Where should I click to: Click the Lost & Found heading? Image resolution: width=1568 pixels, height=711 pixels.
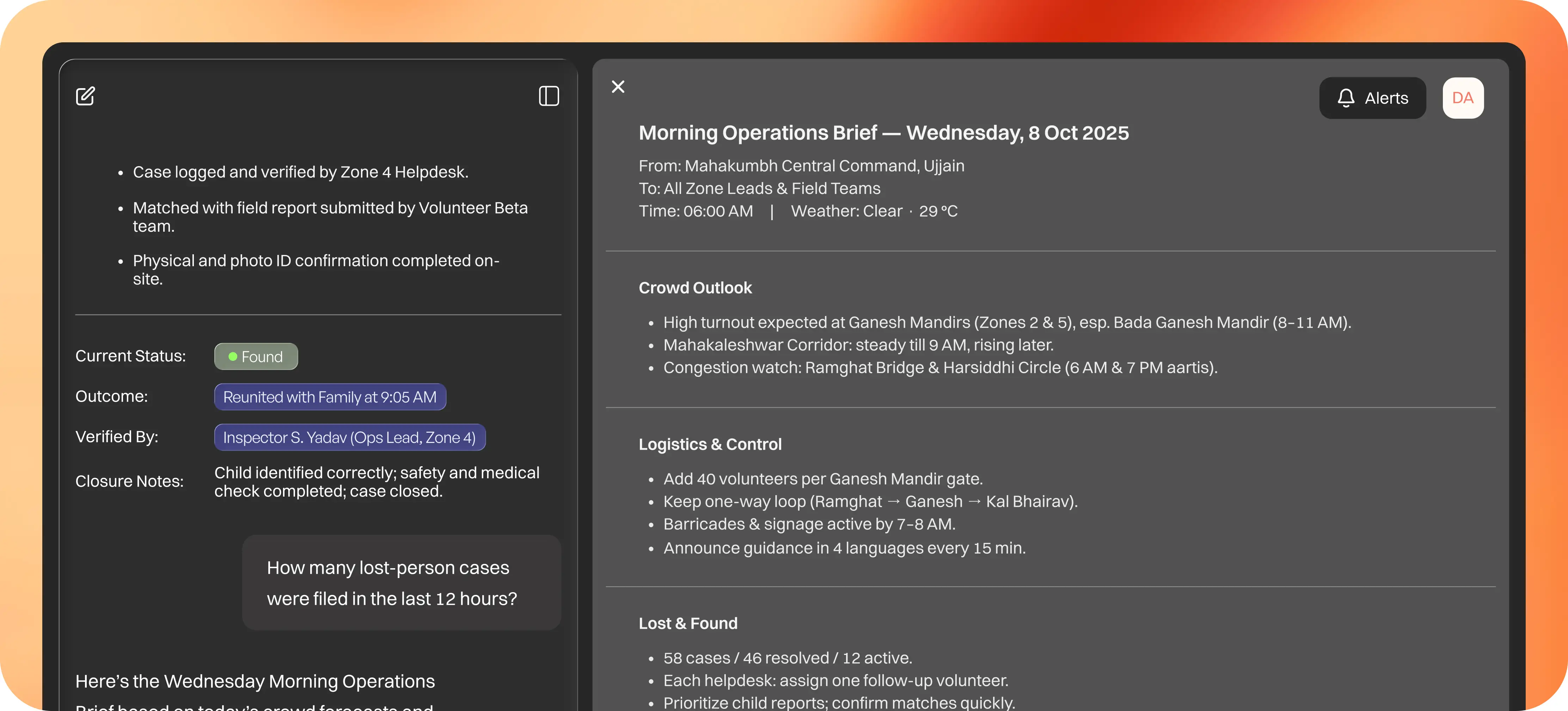[688, 623]
